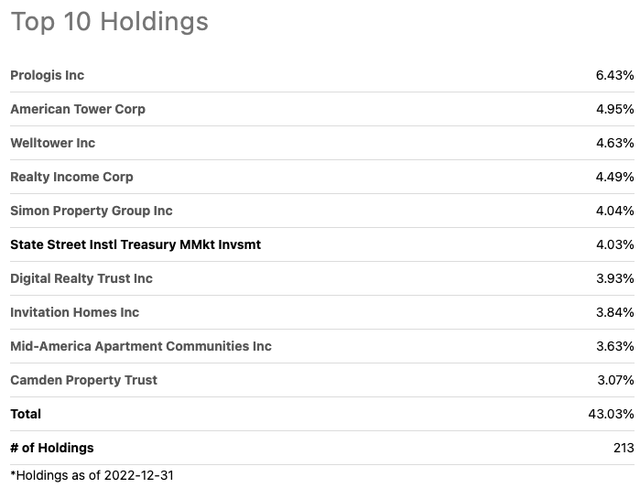
Task: Select State Street Instl Treasury MMkt Invsmt
Action: (136, 245)
